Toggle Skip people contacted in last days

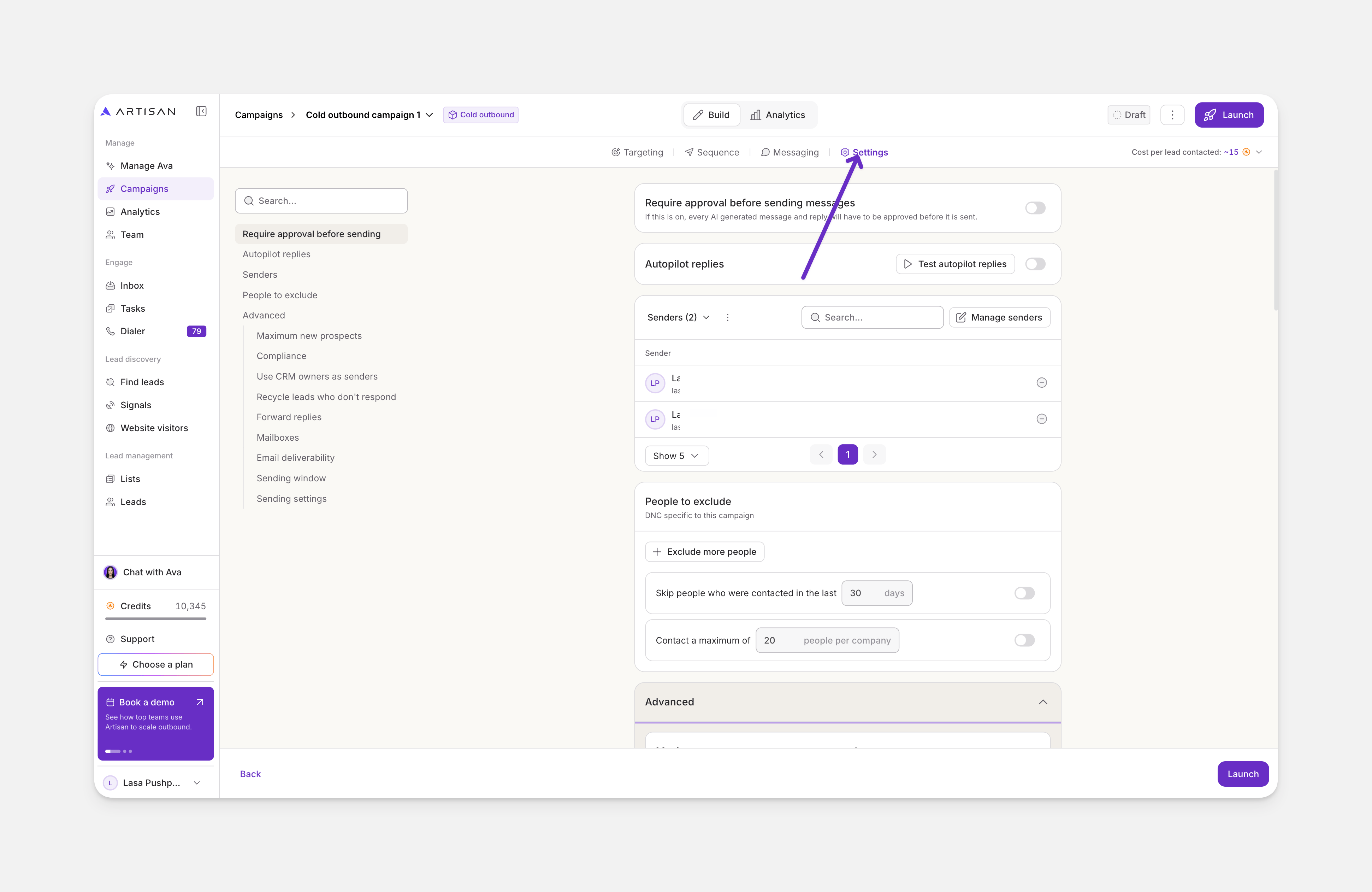click(1024, 593)
